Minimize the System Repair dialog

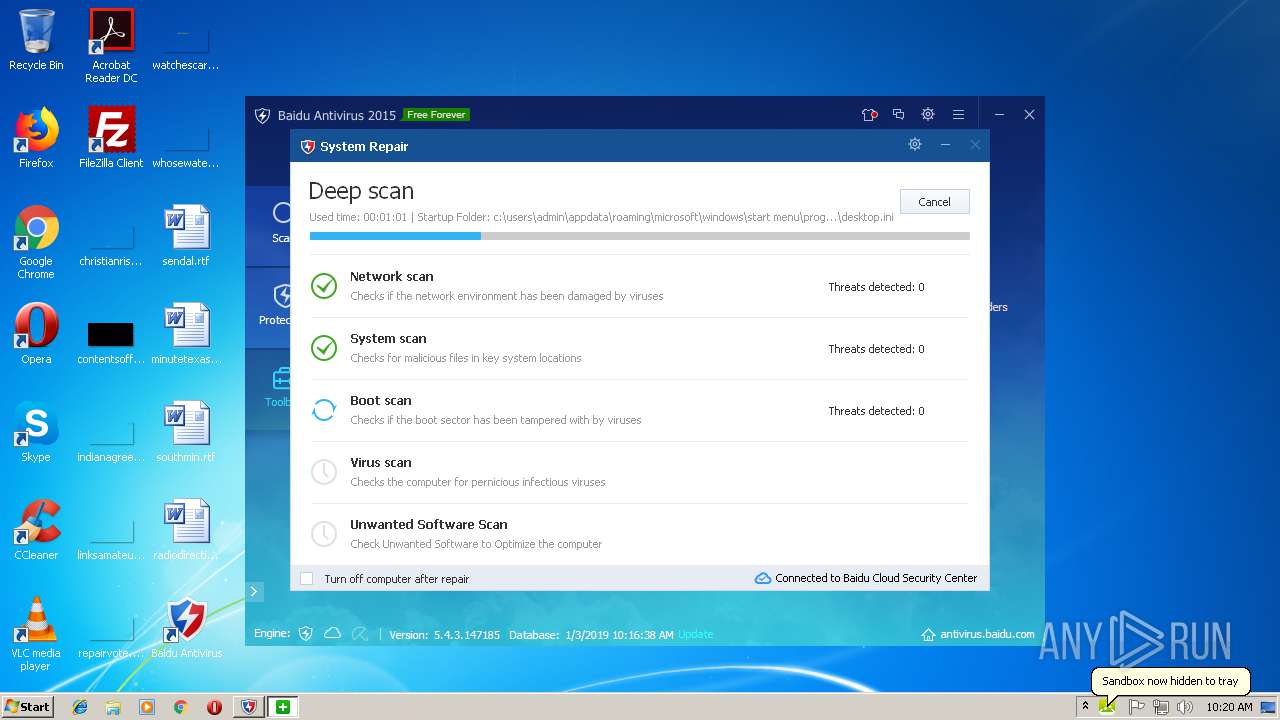pos(945,145)
